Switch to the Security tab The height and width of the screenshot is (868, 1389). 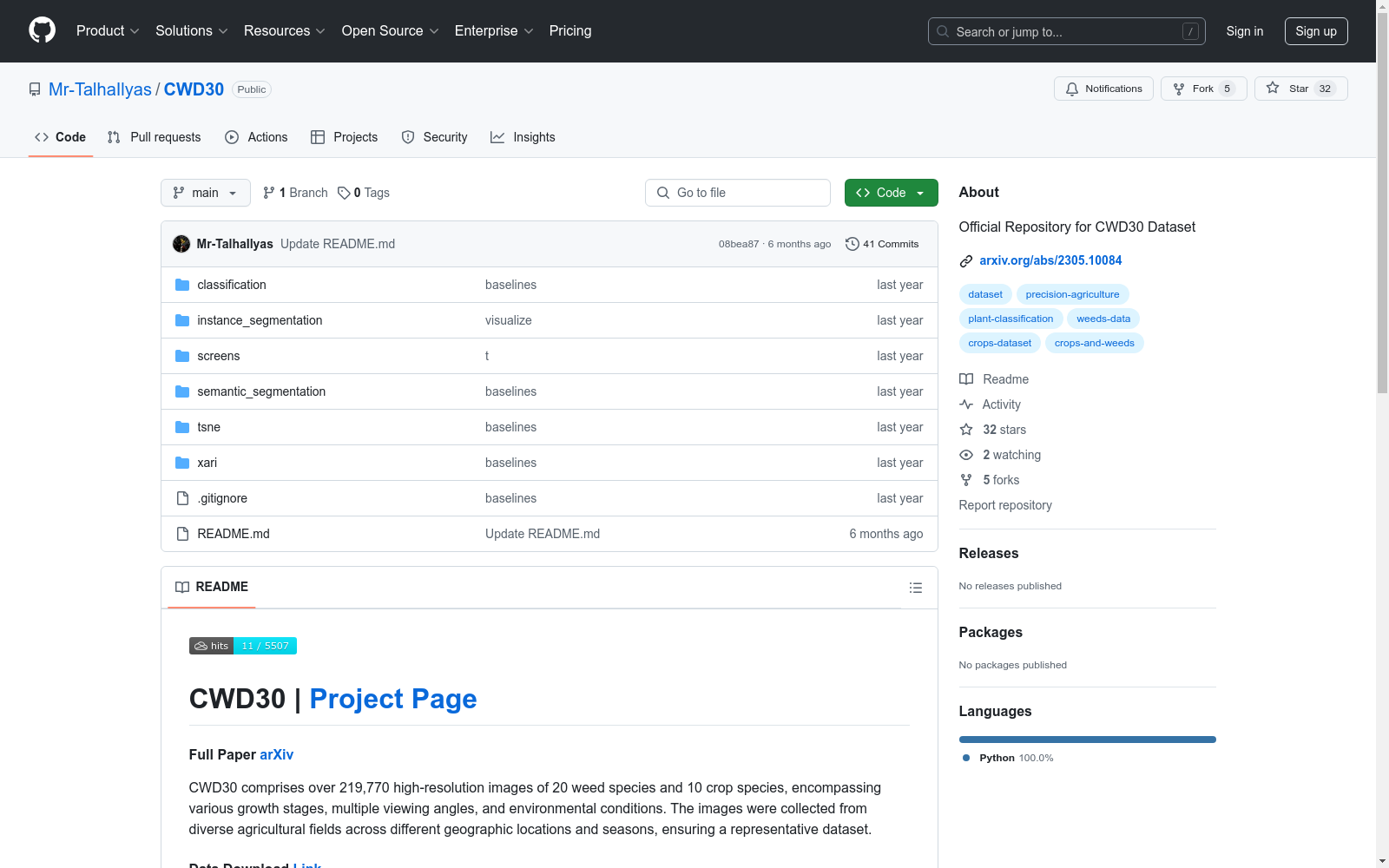pyautogui.click(x=435, y=137)
